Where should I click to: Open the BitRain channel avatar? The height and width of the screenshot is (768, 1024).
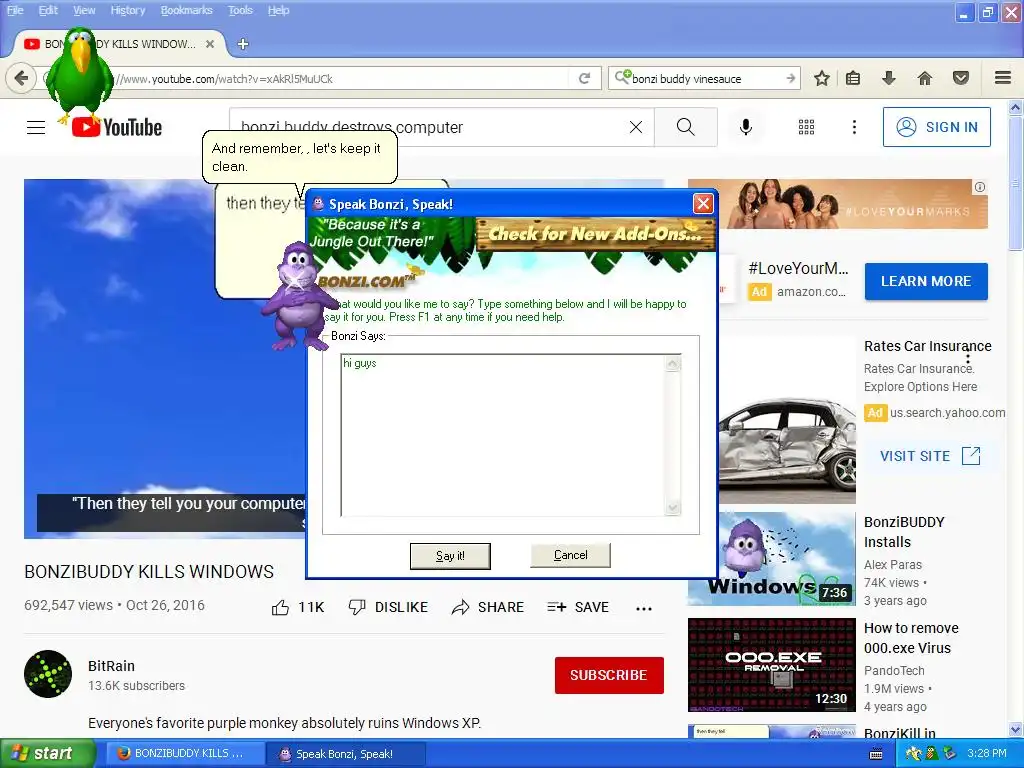pos(48,674)
